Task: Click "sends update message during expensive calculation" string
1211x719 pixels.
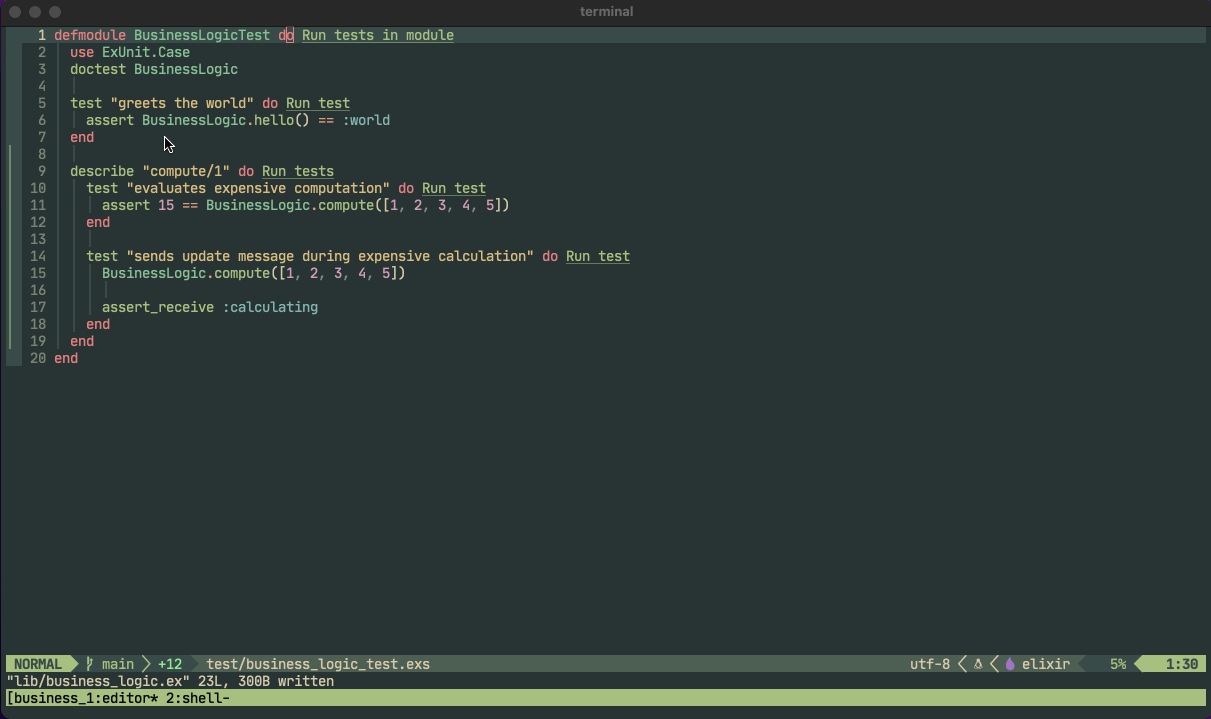Action: pyautogui.click(x=330, y=256)
